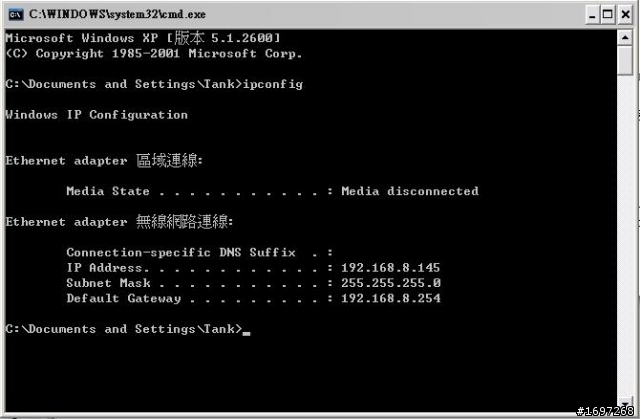Image resolution: width=640 pixels, height=419 pixels.
Task: Click the Ethernet adapter 區域連線 heading
Action: [x=104, y=161]
